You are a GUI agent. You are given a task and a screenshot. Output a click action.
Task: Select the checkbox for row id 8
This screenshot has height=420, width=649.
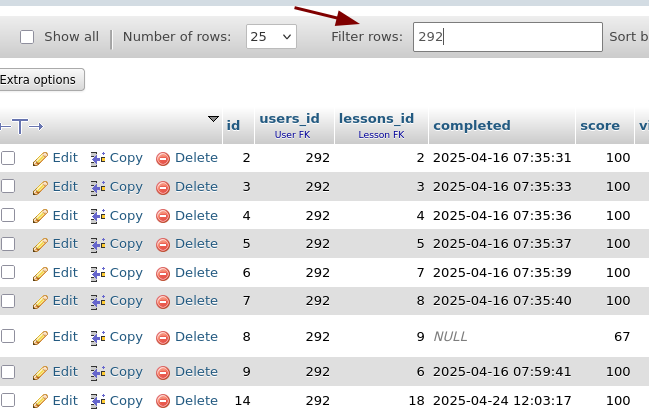pos(8,336)
